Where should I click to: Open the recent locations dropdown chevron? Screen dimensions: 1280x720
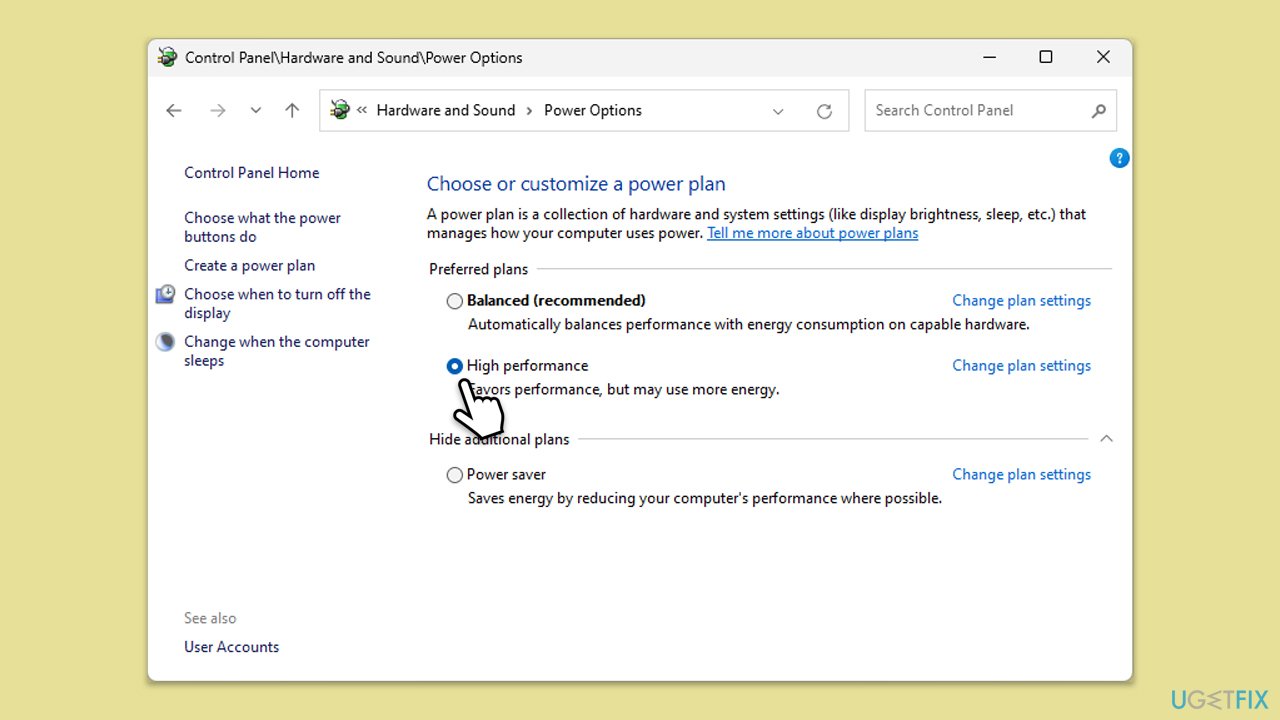click(256, 111)
